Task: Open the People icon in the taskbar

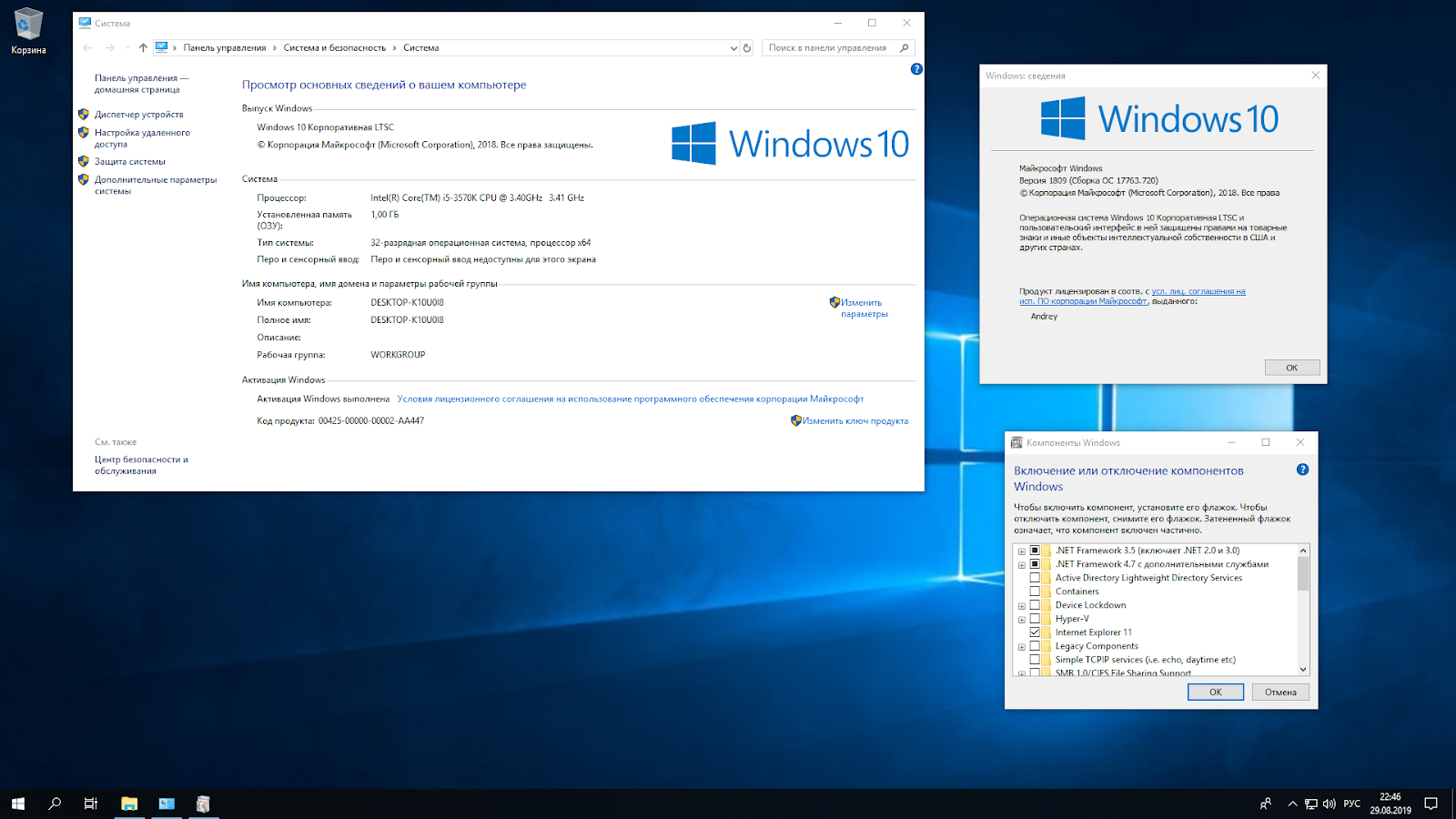Action: (1266, 804)
